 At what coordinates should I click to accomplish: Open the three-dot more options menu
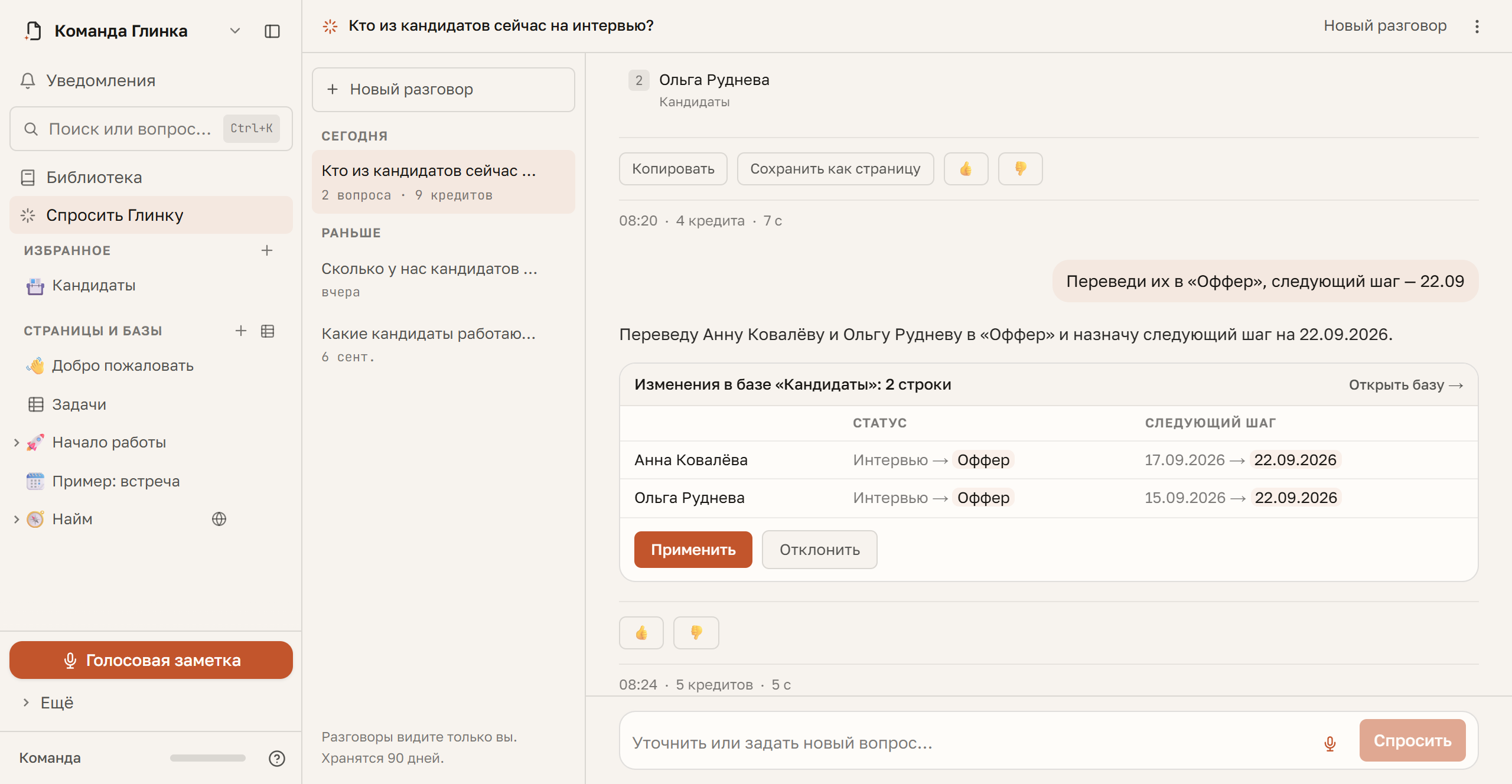1477,27
